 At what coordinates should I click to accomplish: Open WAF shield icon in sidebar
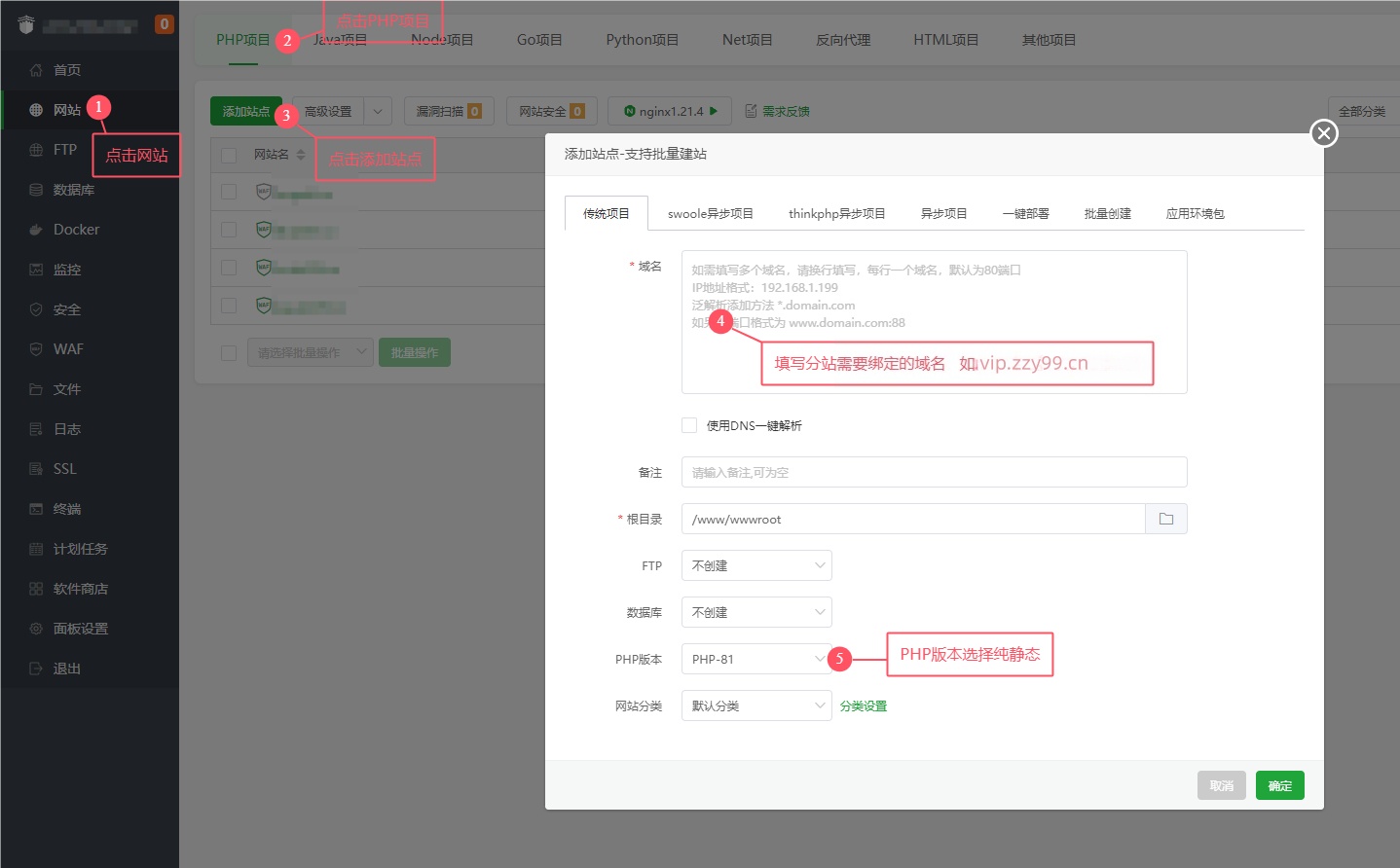click(36, 349)
